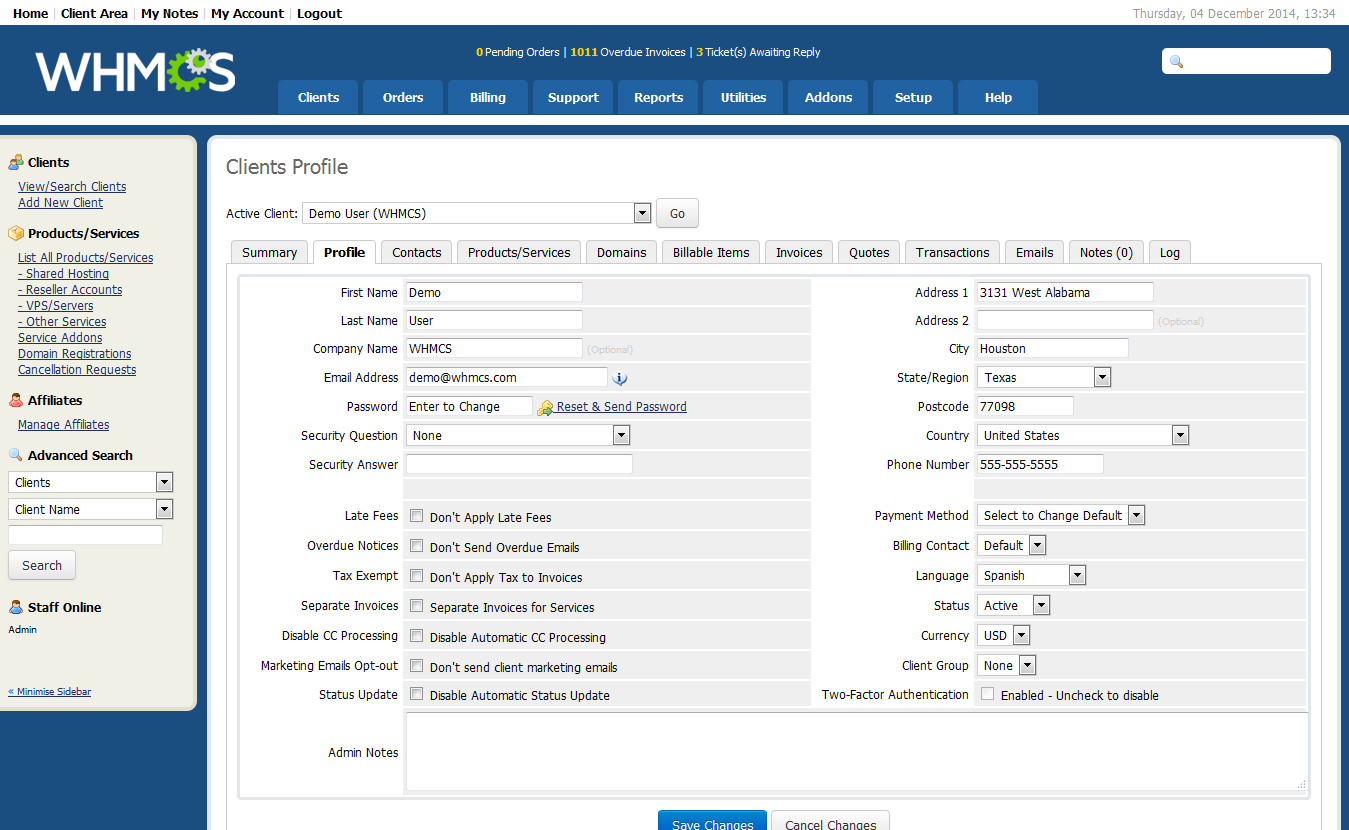This screenshot has width=1349, height=830.
Task: Check Don't send client marketing emails
Action: tap(417, 666)
